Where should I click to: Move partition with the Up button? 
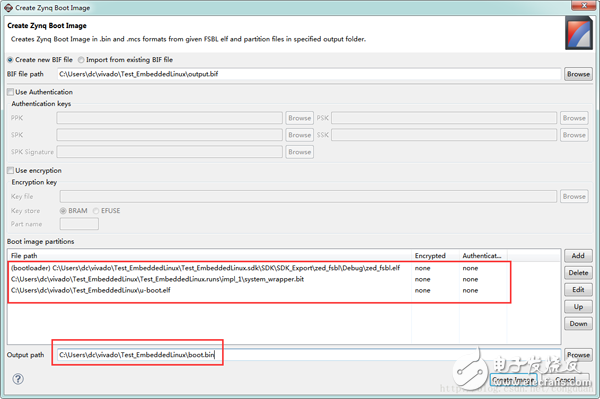pos(578,306)
